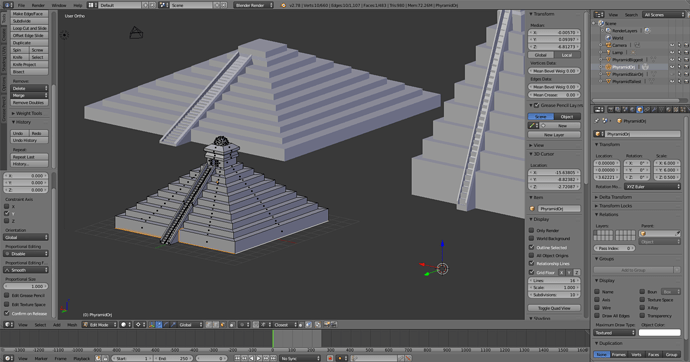Disable Outline Selected checkbox
The image size is (690, 362).
[x=532, y=247]
